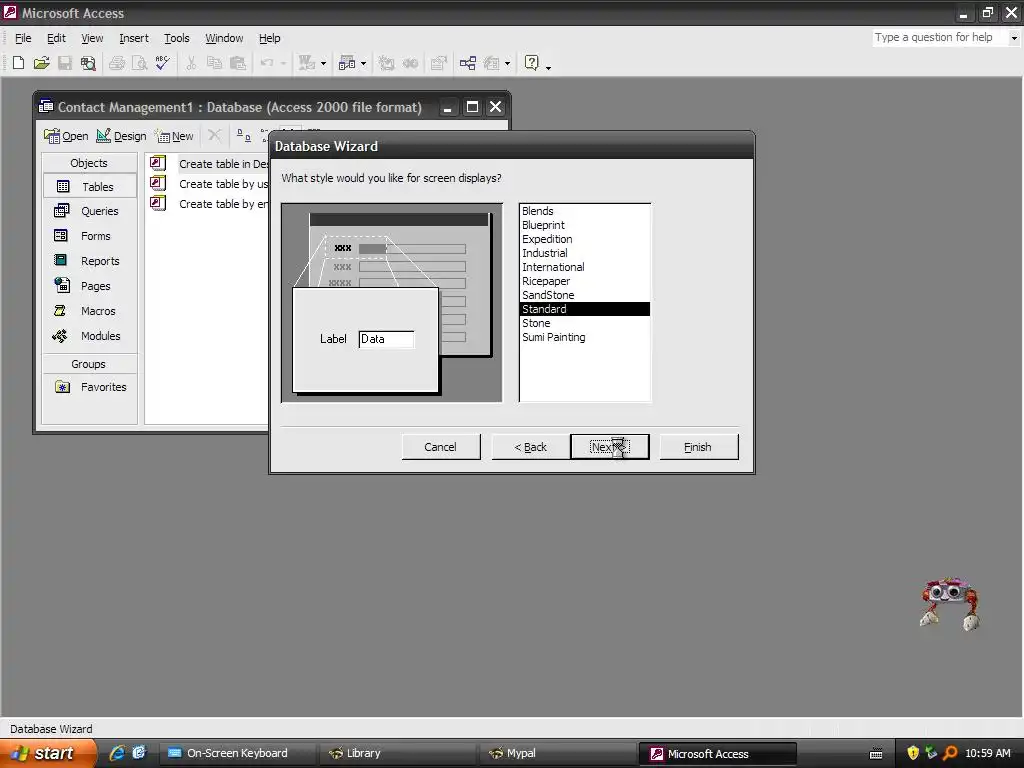The width and height of the screenshot is (1024, 768).
Task: Click the OfficeLinks Word icon
Action: [x=306, y=63]
